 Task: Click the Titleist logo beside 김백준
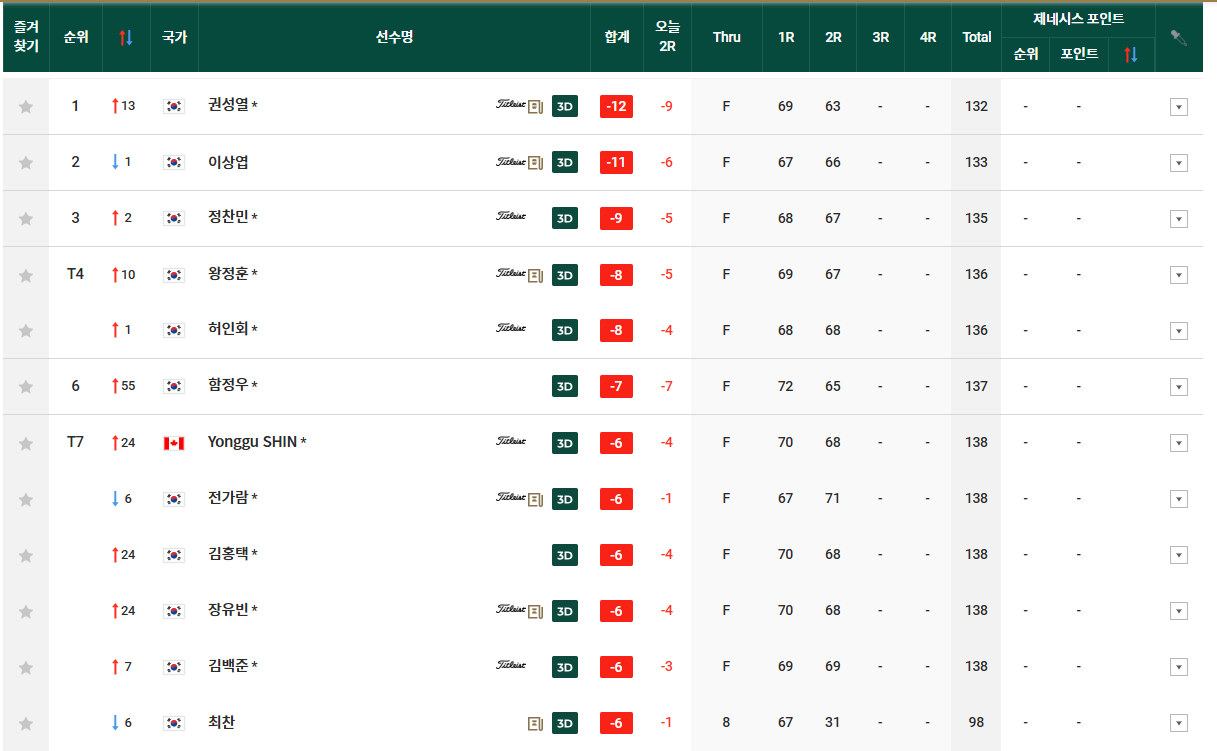[511, 664]
